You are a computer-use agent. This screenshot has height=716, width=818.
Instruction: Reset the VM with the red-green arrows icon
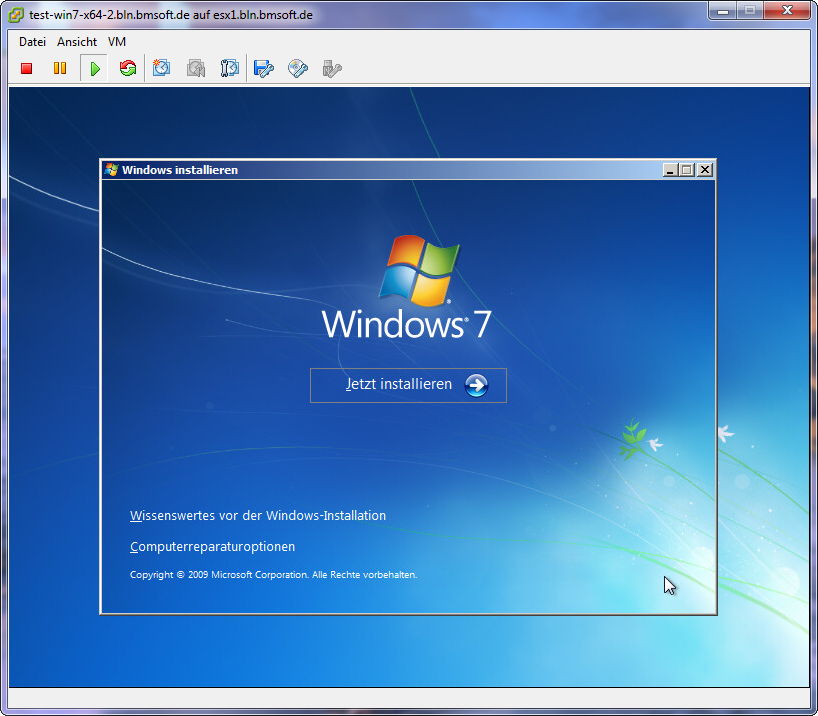[x=128, y=68]
